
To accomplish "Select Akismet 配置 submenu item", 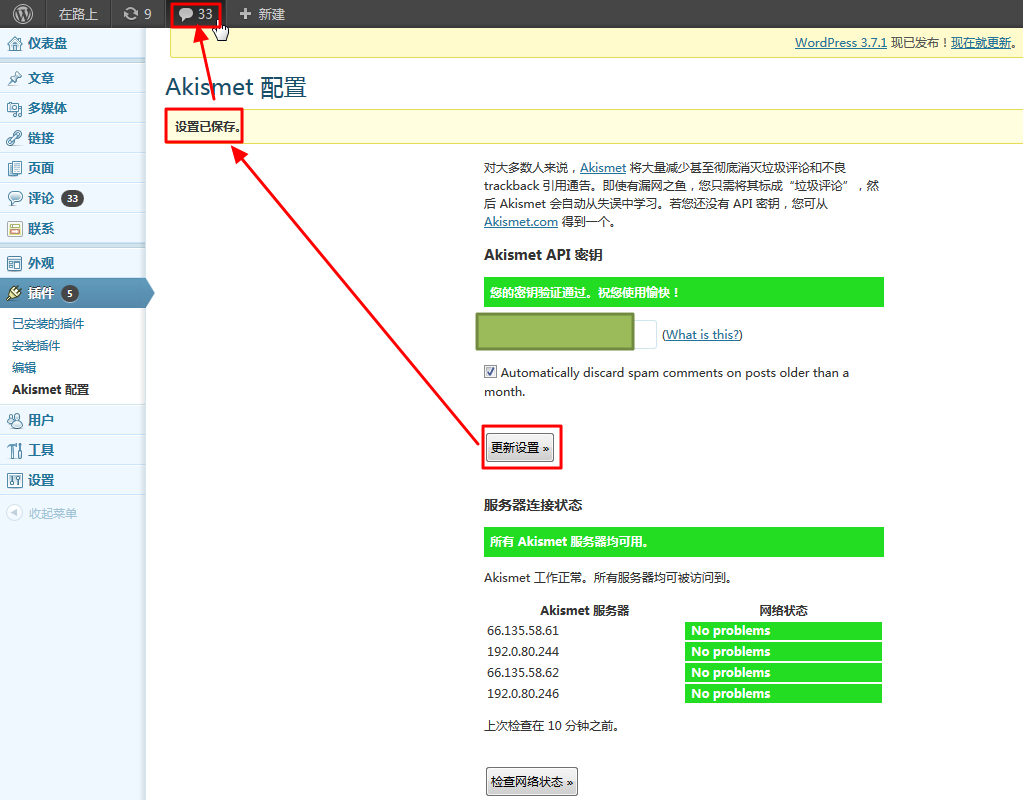I will tap(50, 390).
